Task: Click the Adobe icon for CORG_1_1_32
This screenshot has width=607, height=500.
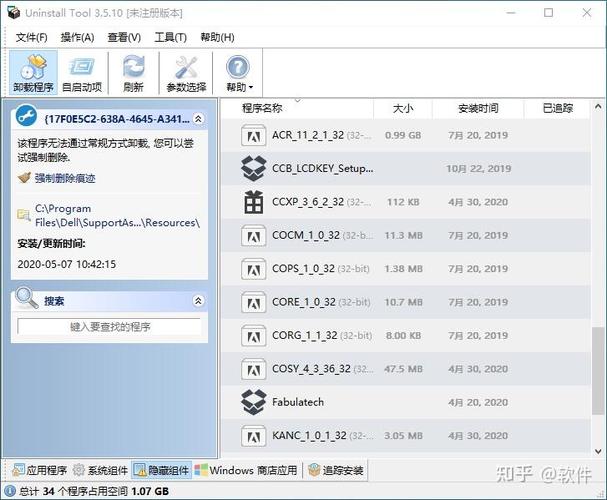Action: (x=254, y=336)
